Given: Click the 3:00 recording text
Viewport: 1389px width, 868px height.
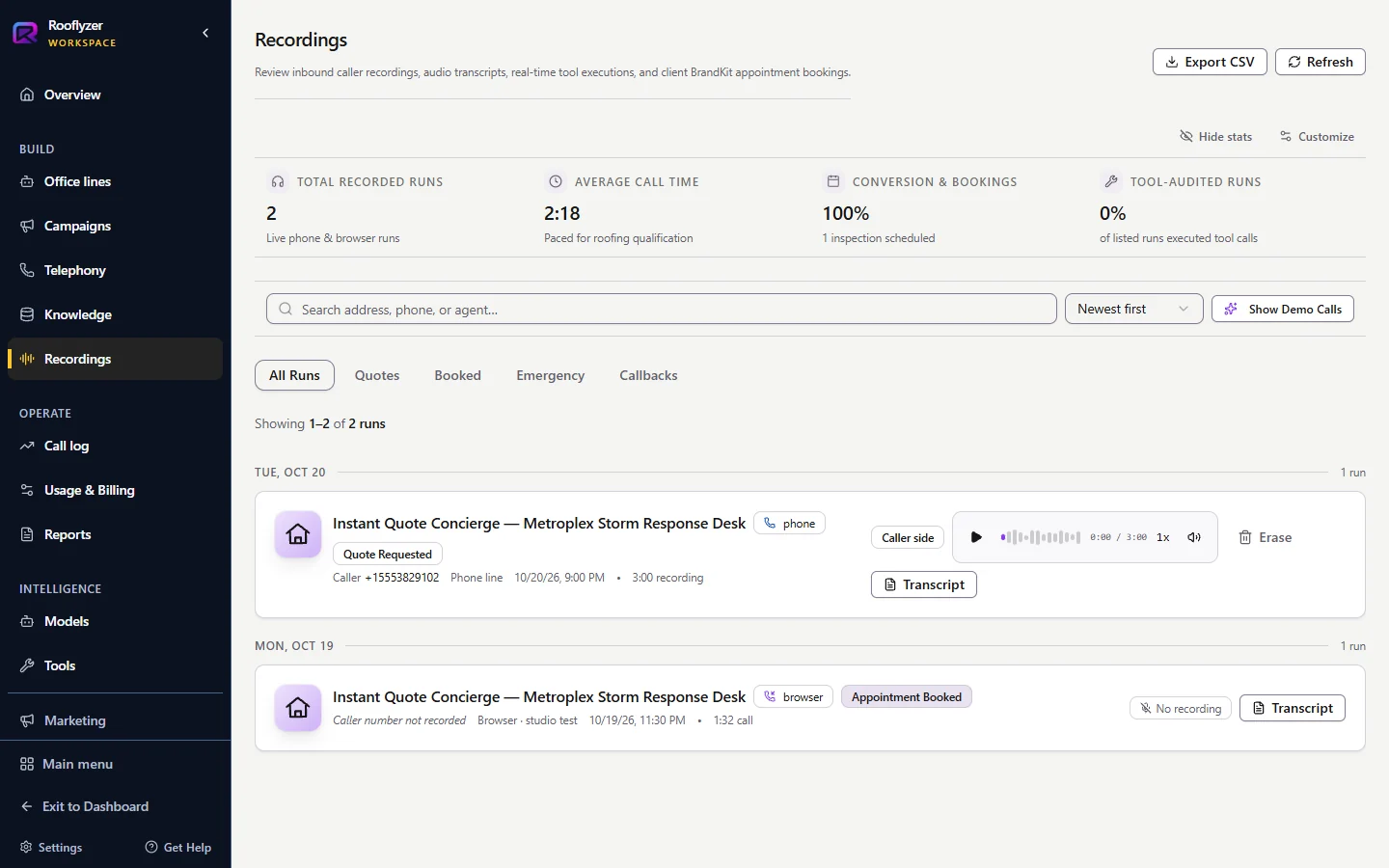Looking at the screenshot, I should (x=667, y=578).
